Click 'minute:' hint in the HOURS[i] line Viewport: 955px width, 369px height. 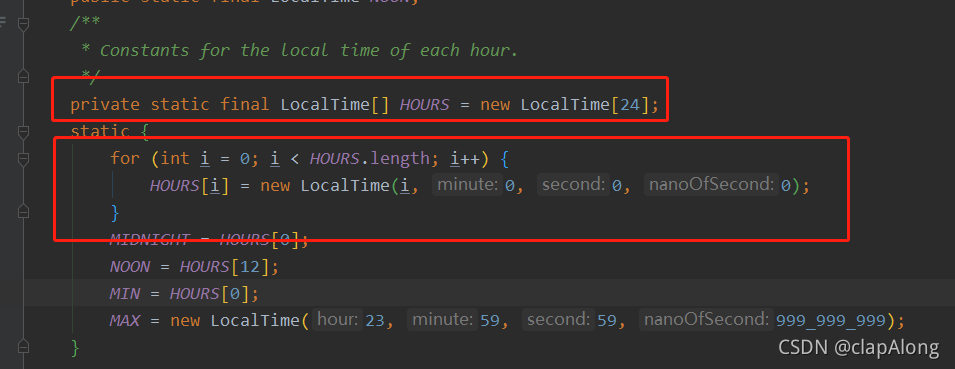click(x=468, y=184)
